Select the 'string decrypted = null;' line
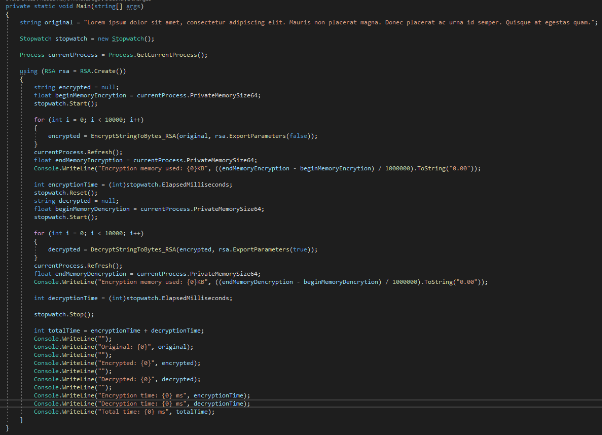 pyautogui.click(x=76, y=201)
